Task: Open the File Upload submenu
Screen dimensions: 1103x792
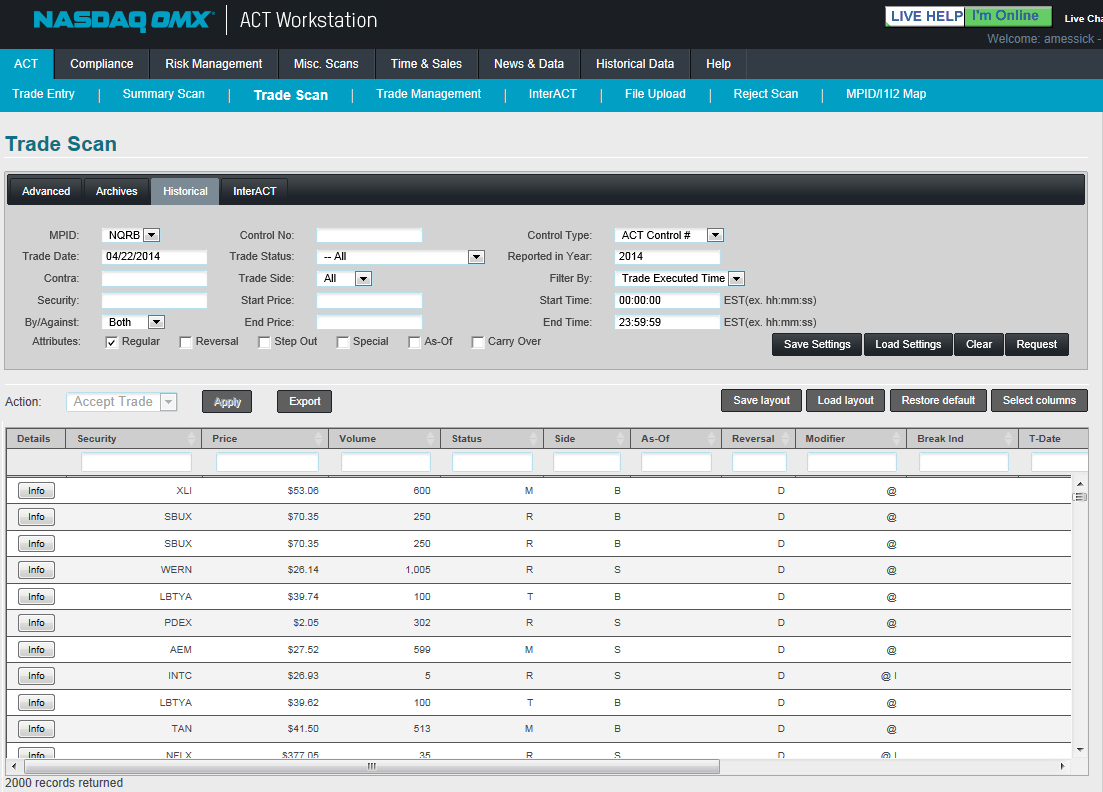Action: tap(655, 94)
